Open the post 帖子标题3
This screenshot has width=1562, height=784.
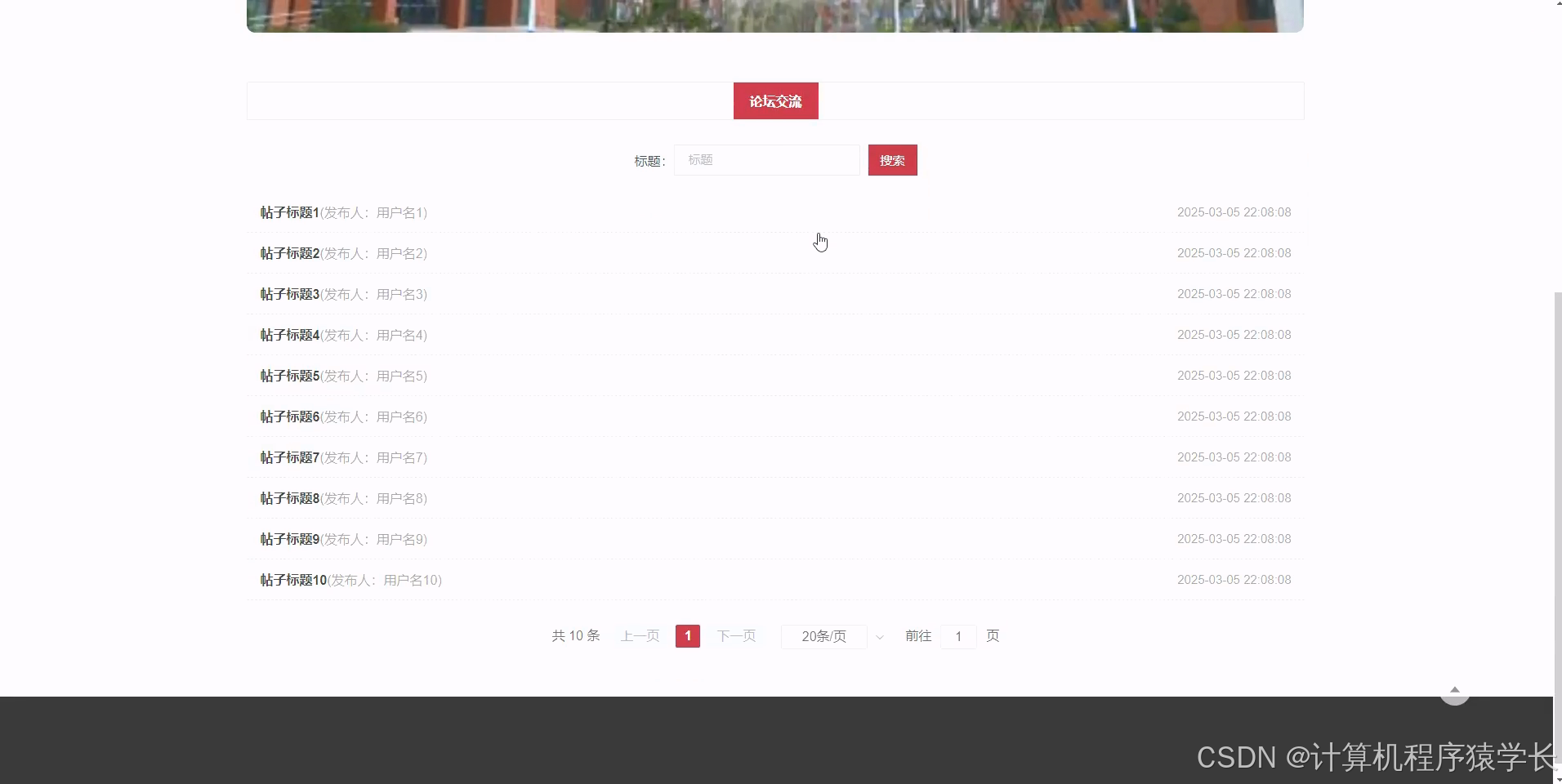289,294
